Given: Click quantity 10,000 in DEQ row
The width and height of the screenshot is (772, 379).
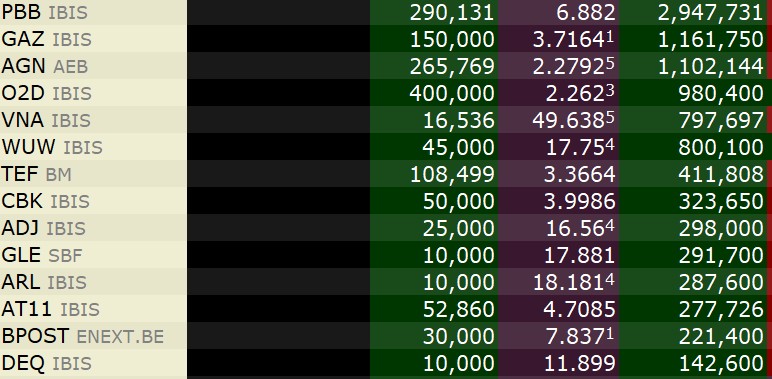Looking at the screenshot, I should 458,364.
